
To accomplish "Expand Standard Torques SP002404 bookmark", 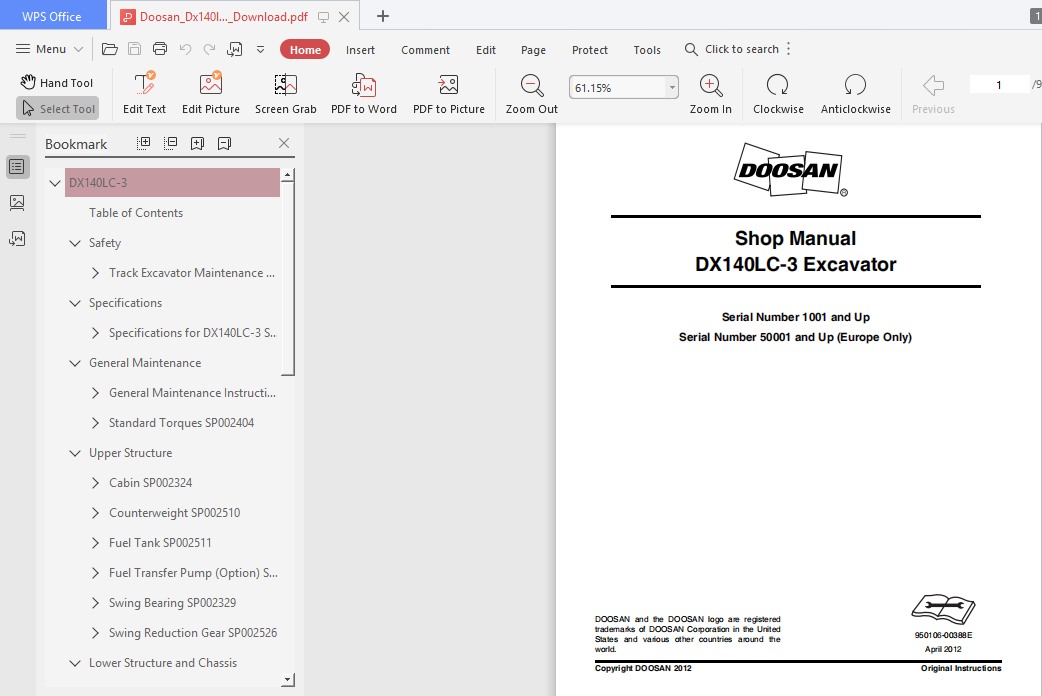I will [x=95, y=423].
